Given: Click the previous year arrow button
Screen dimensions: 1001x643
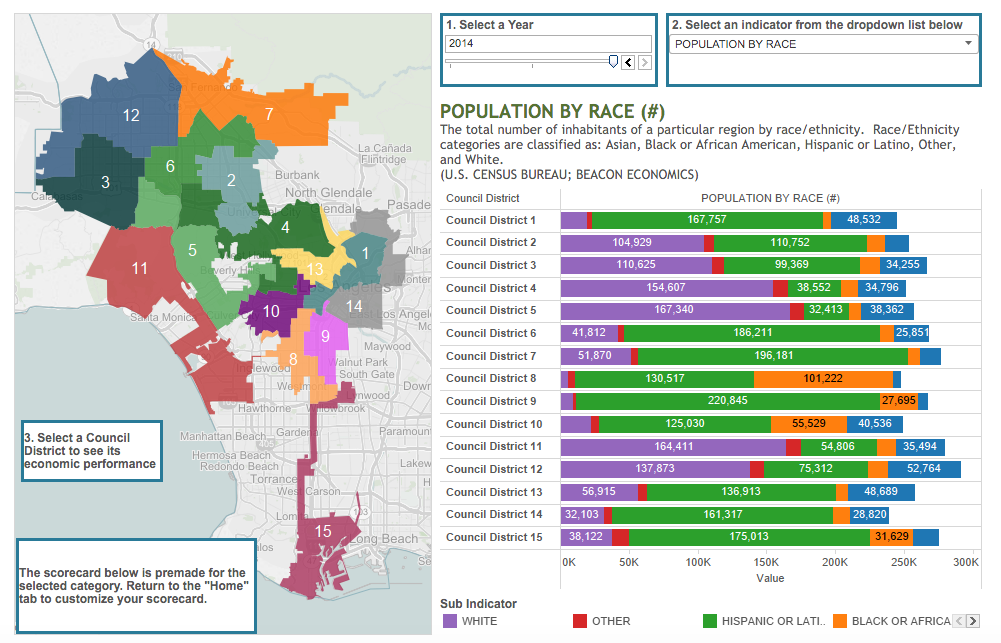Looking at the screenshot, I should tap(628, 62).
